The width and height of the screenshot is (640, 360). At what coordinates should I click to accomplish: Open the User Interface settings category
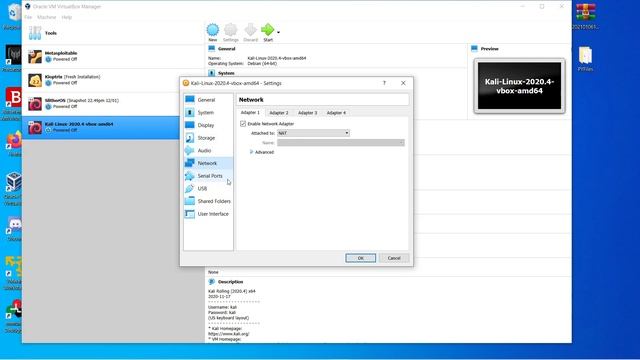point(208,214)
